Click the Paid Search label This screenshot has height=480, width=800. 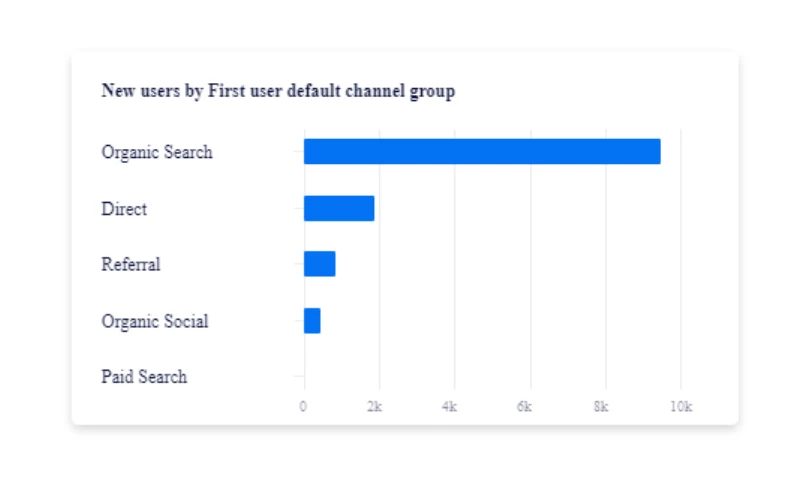[144, 377]
